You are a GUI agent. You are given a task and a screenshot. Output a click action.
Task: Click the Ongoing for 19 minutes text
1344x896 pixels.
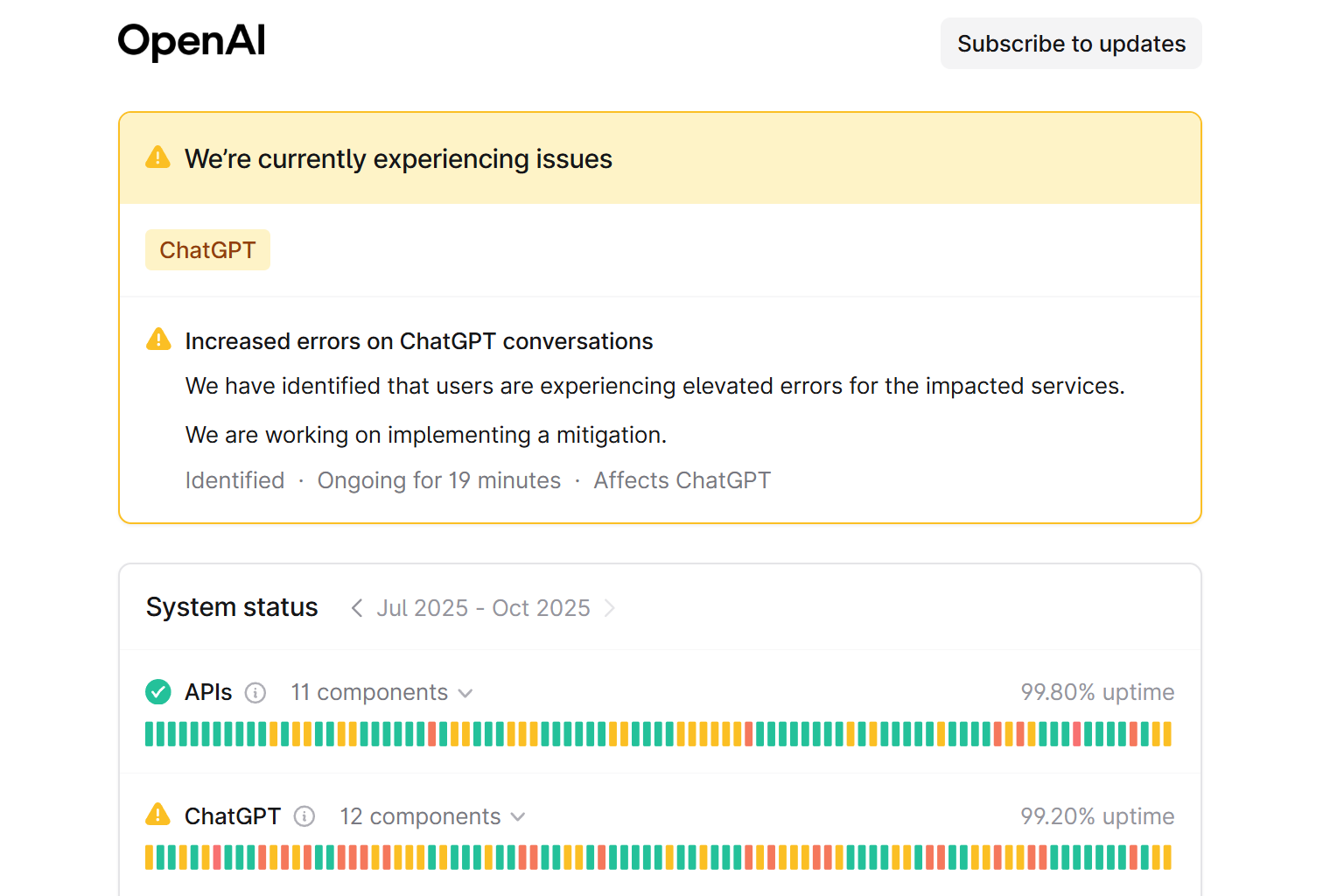coord(439,480)
